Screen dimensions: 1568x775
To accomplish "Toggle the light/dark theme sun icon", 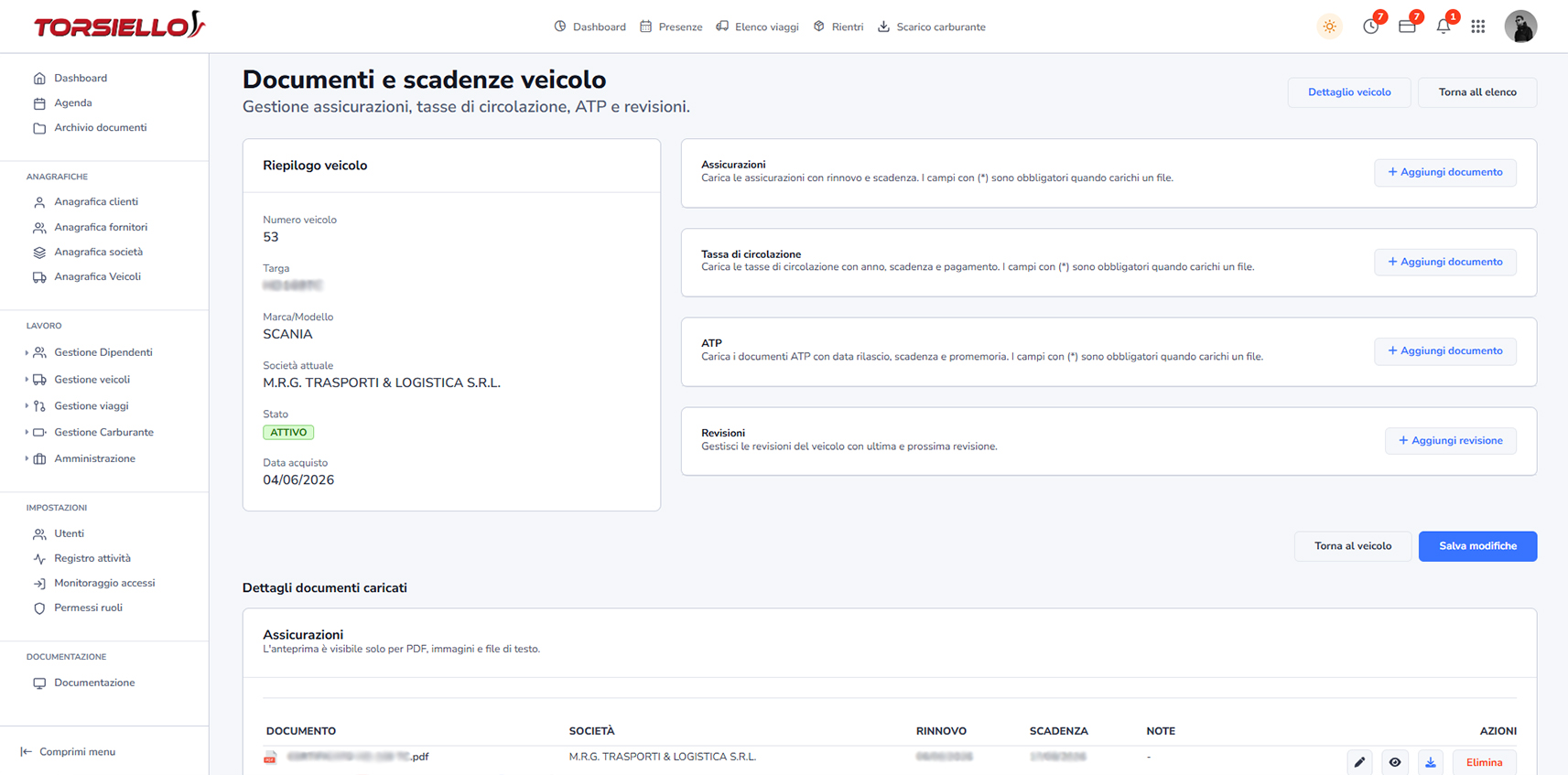I will pos(1329,27).
